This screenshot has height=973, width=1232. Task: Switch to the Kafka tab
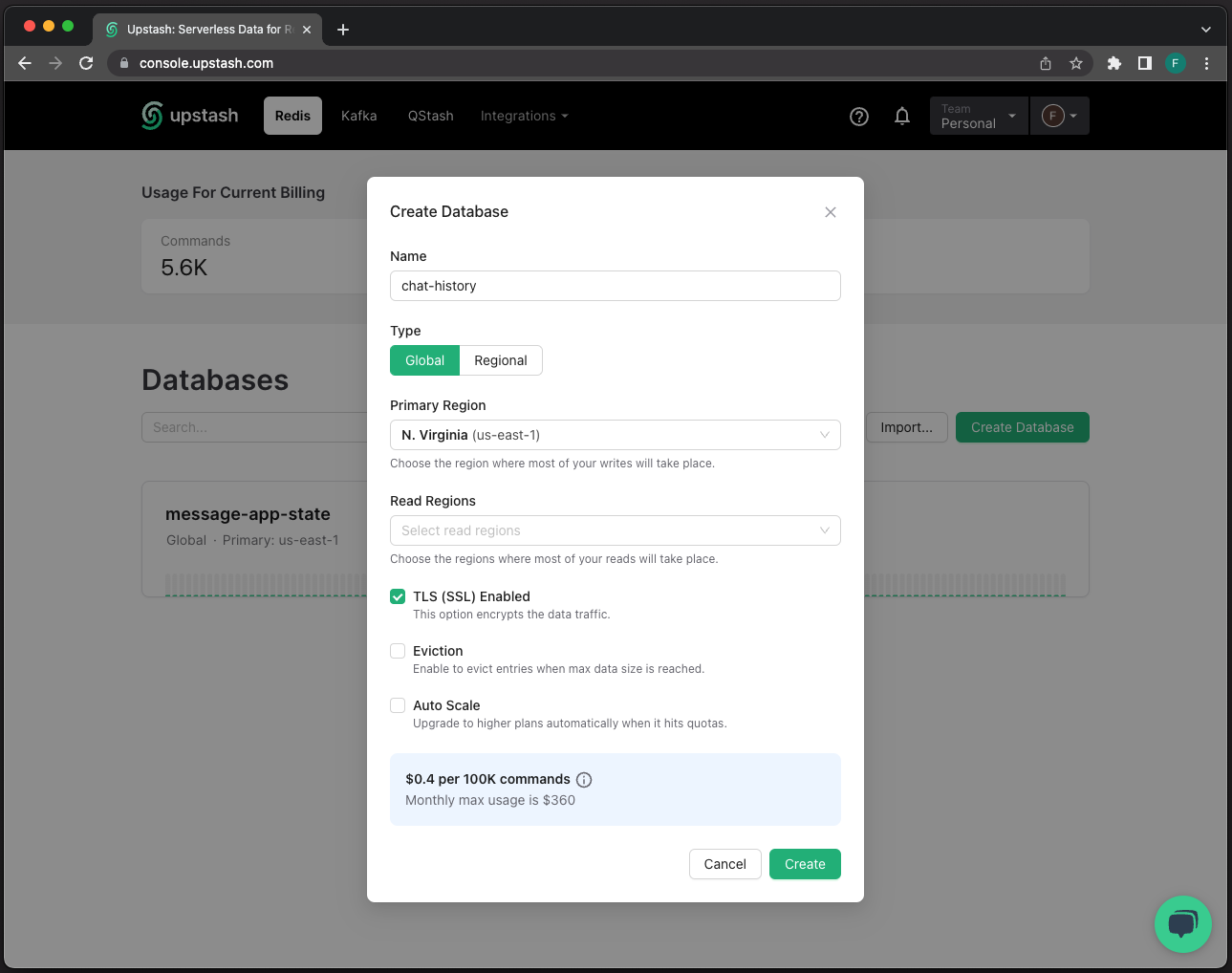coord(358,116)
